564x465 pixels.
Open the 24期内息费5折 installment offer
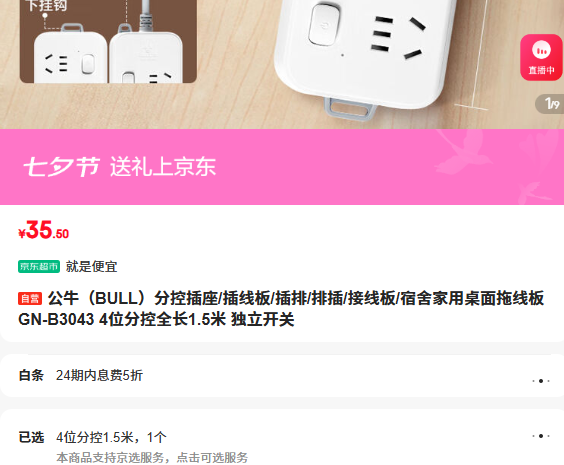click(x=99, y=375)
